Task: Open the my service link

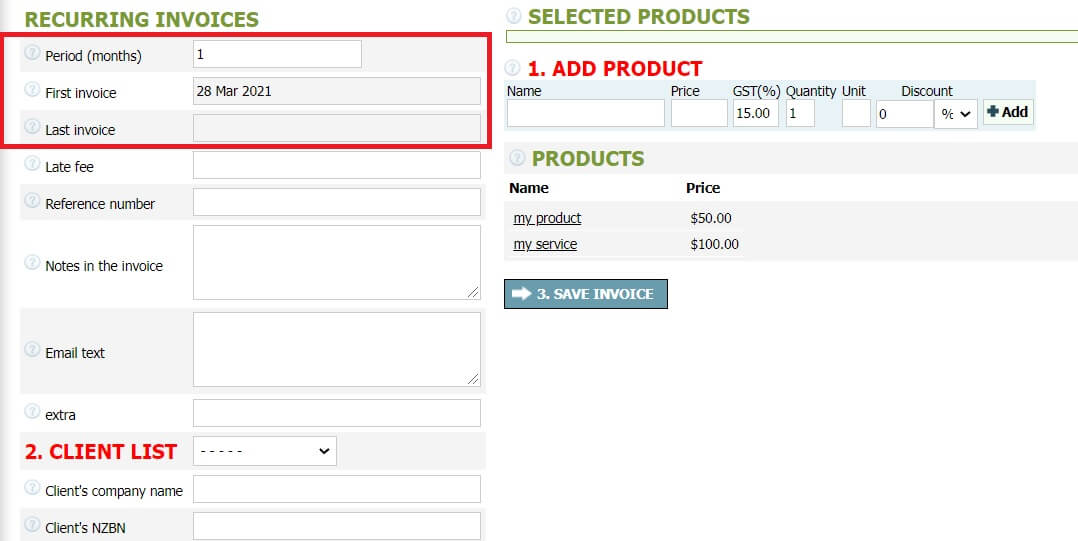Action: [x=545, y=244]
